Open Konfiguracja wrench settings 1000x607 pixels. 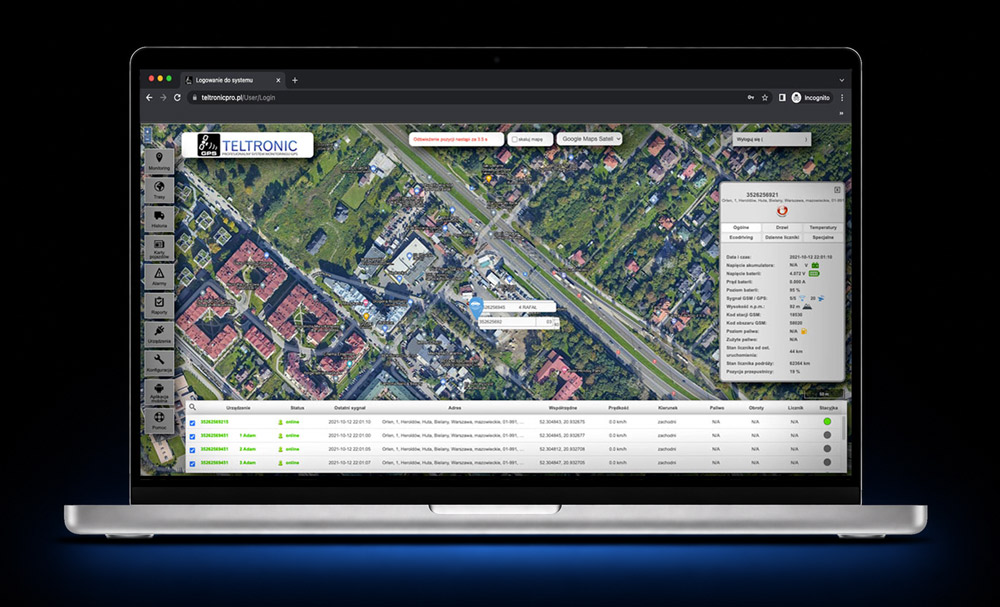click(159, 363)
